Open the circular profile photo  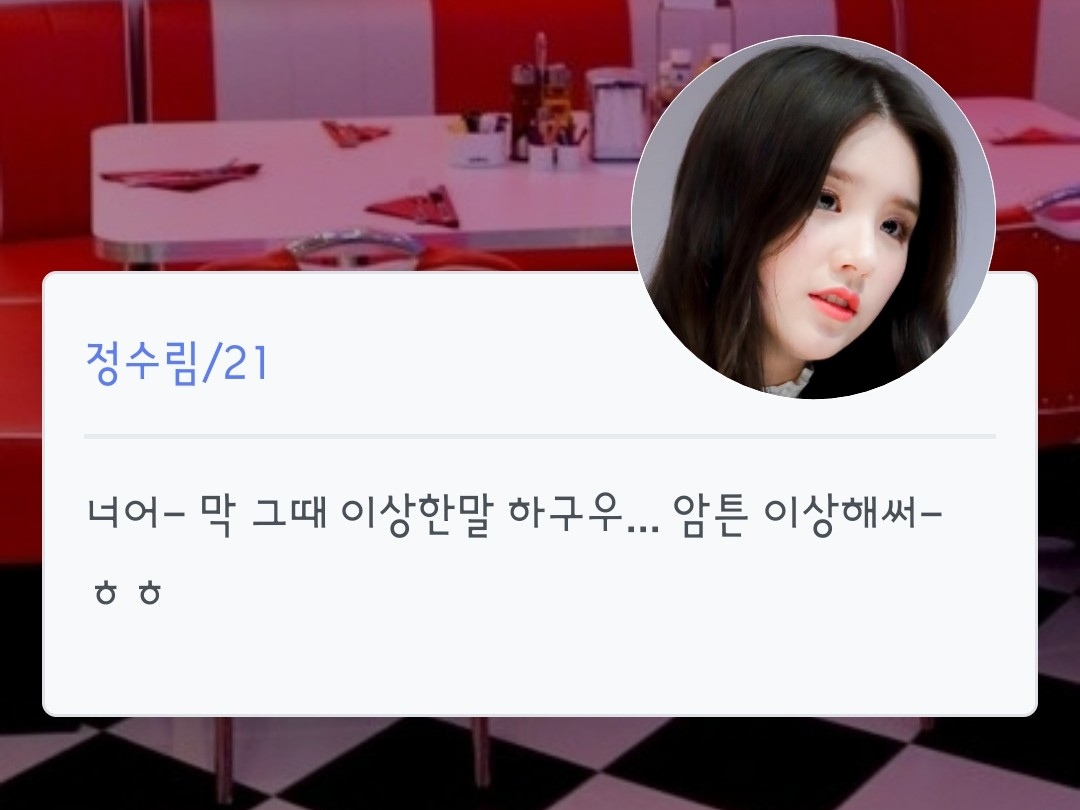coord(813,217)
